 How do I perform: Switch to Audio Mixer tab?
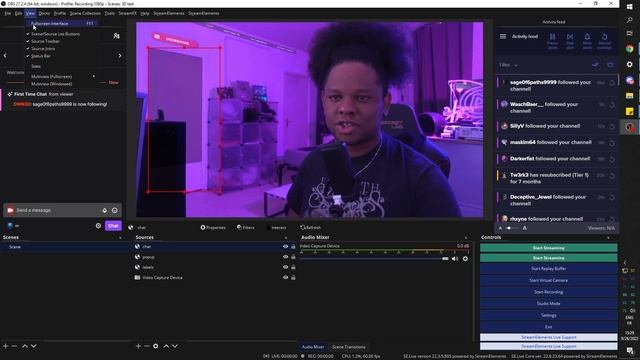click(x=313, y=347)
